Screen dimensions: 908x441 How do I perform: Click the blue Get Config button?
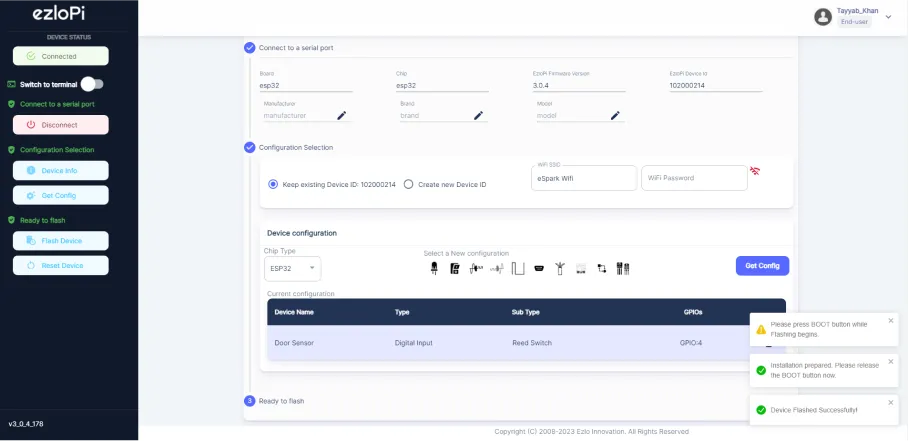pyautogui.click(x=762, y=265)
